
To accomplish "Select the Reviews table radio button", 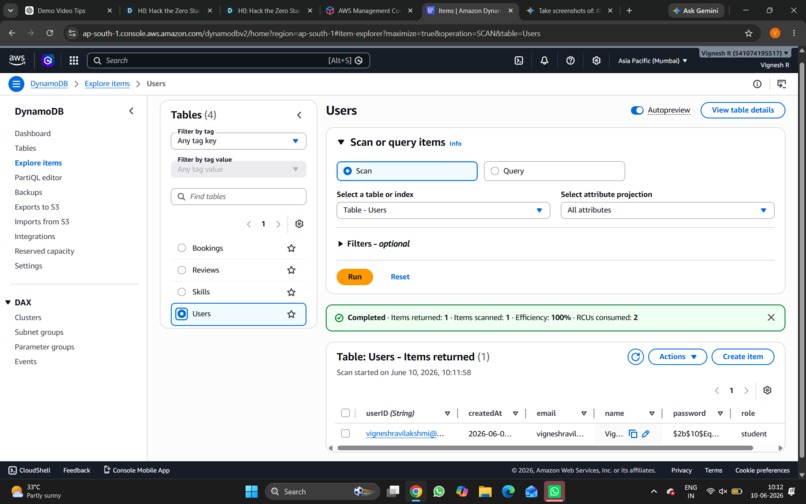I will pos(181,270).
